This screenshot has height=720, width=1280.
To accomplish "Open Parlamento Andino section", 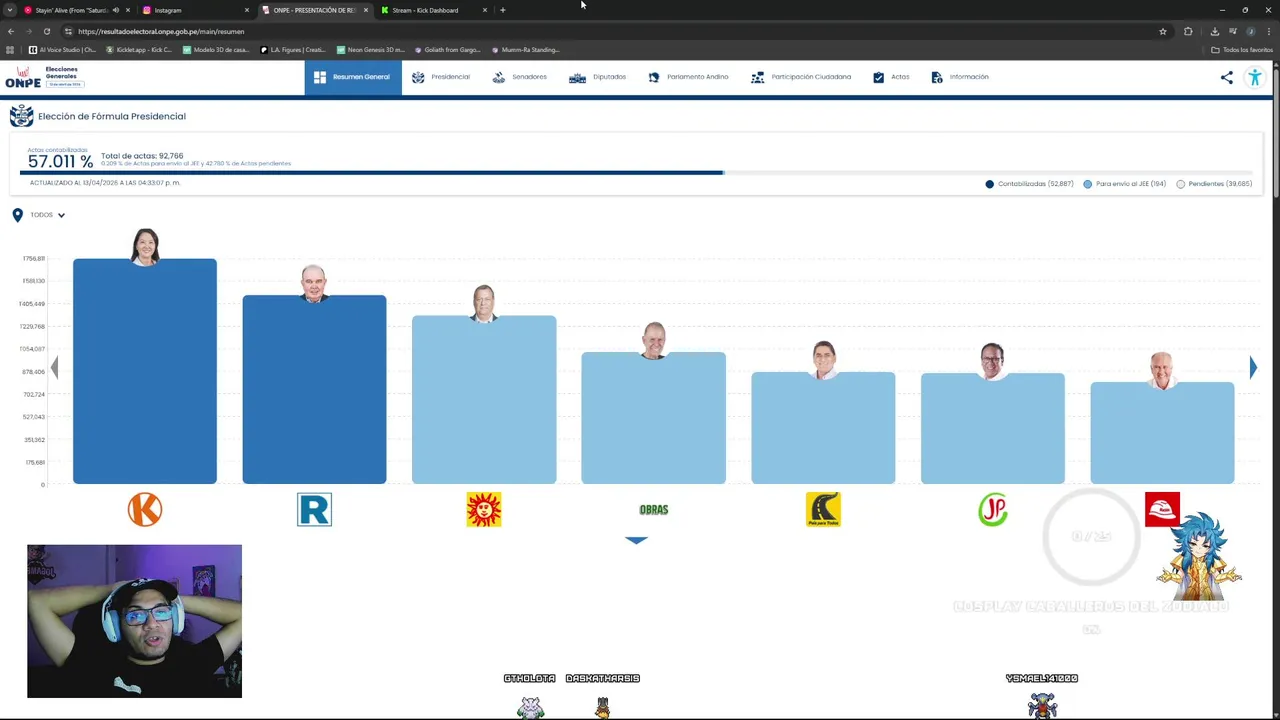I will (688, 77).
